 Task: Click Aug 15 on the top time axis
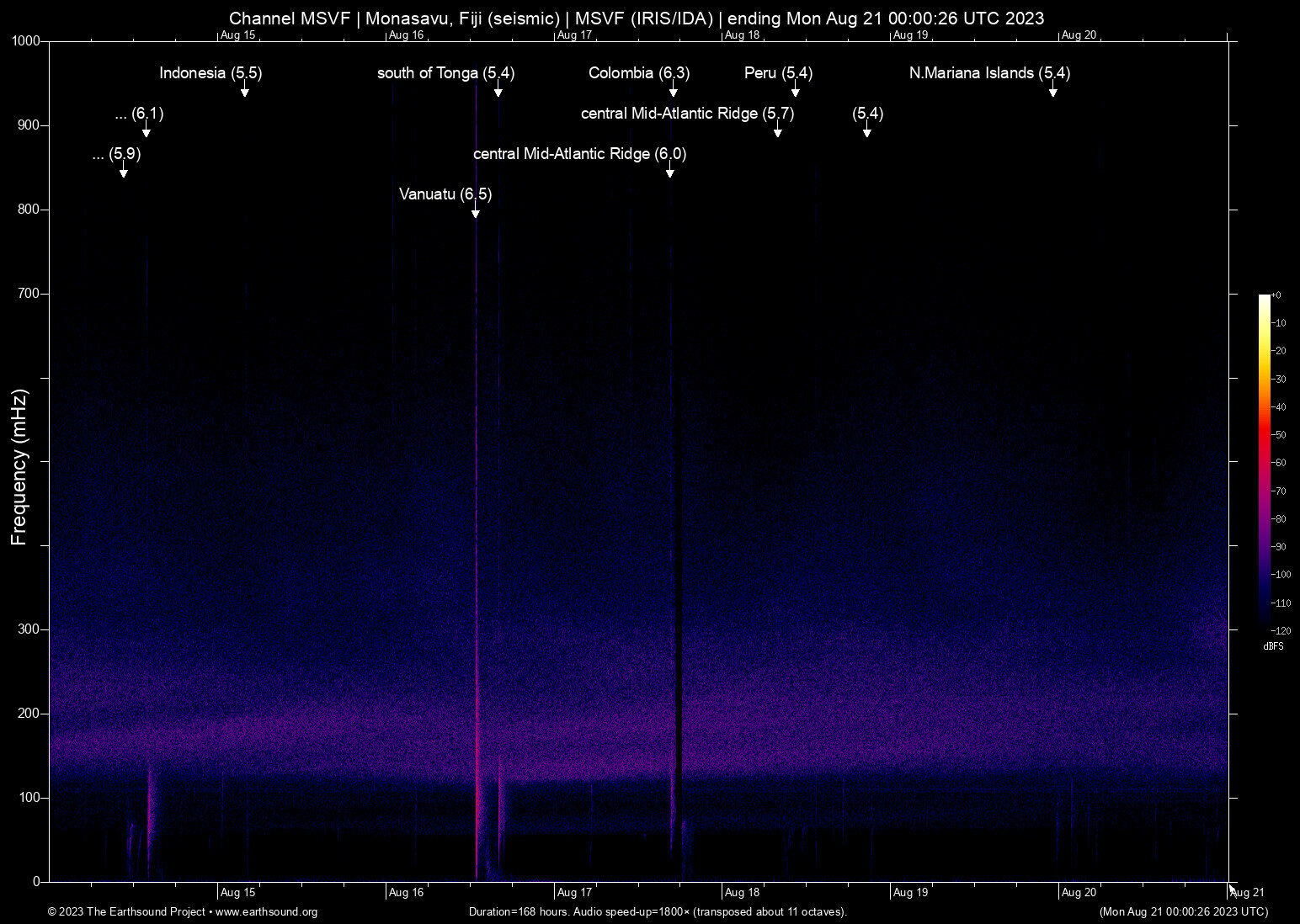pos(237,35)
